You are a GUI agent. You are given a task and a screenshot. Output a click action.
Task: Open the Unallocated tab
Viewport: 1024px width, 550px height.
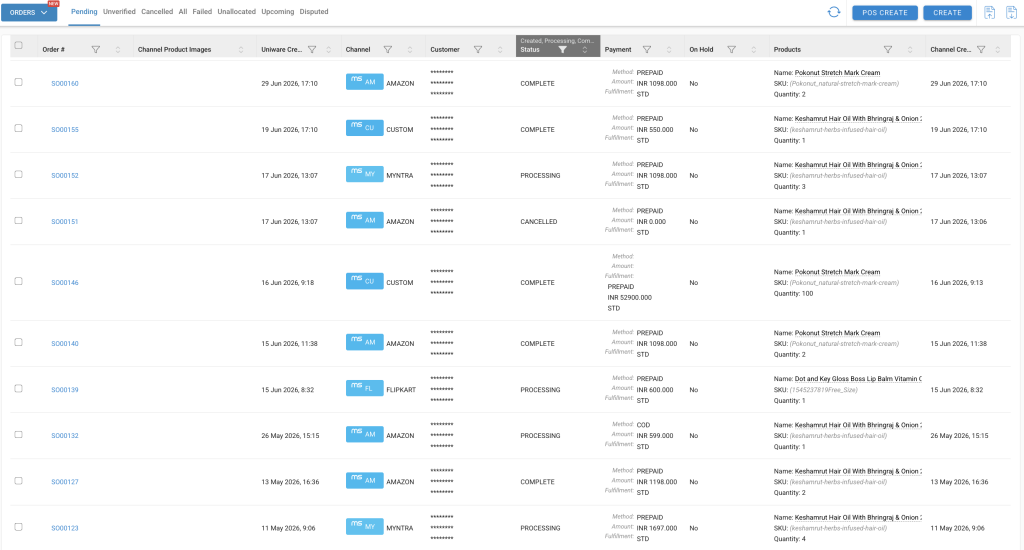click(x=236, y=12)
